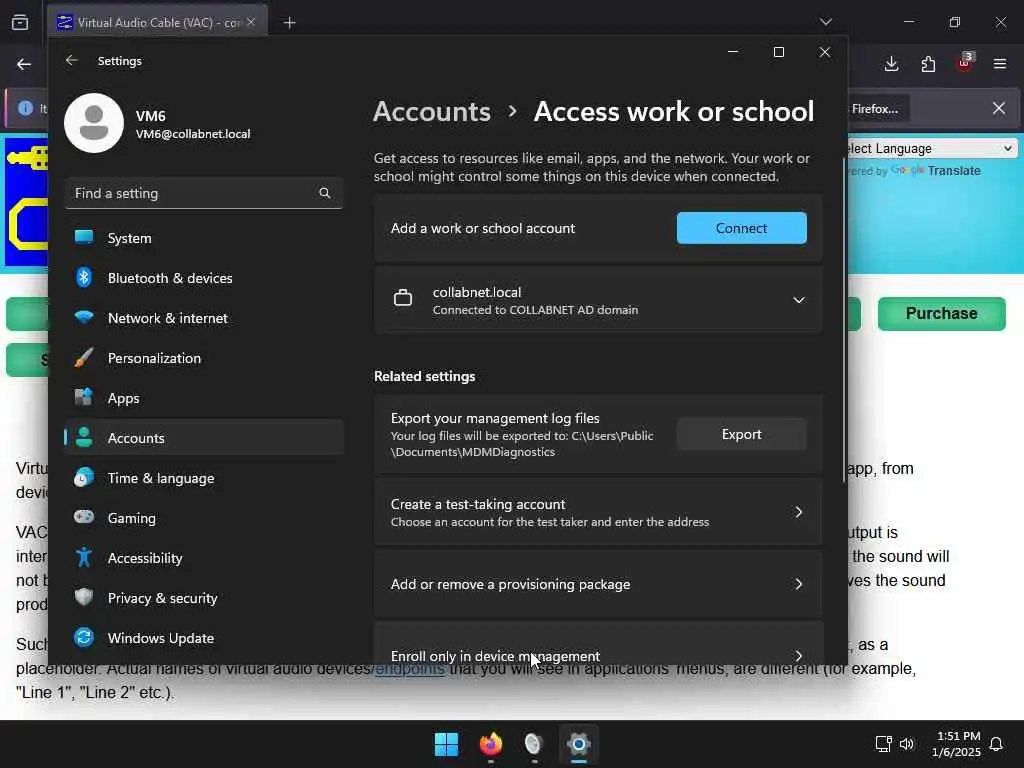Click the endpoints link on webpage
The width and height of the screenshot is (1024, 768).
tap(409, 669)
